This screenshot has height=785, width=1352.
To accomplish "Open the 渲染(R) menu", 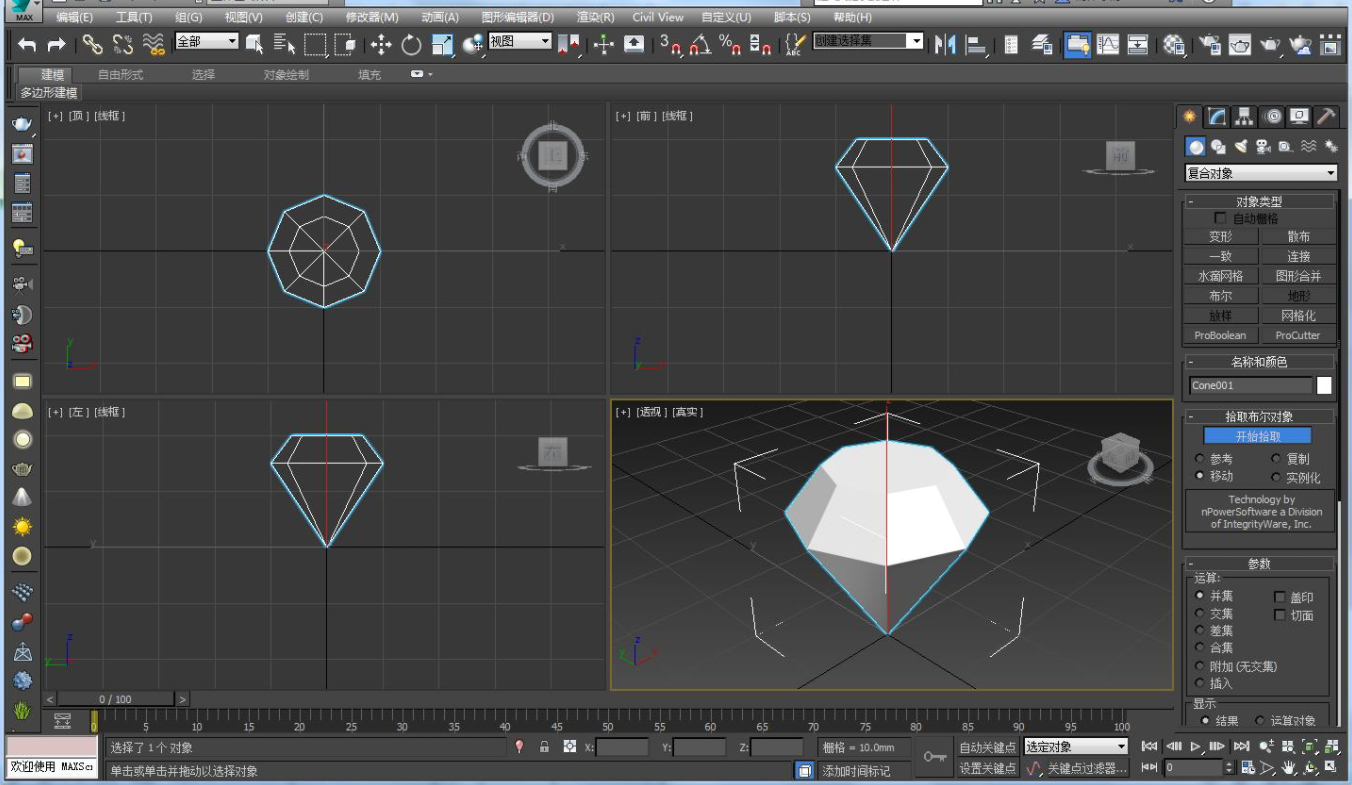I will [596, 17].
